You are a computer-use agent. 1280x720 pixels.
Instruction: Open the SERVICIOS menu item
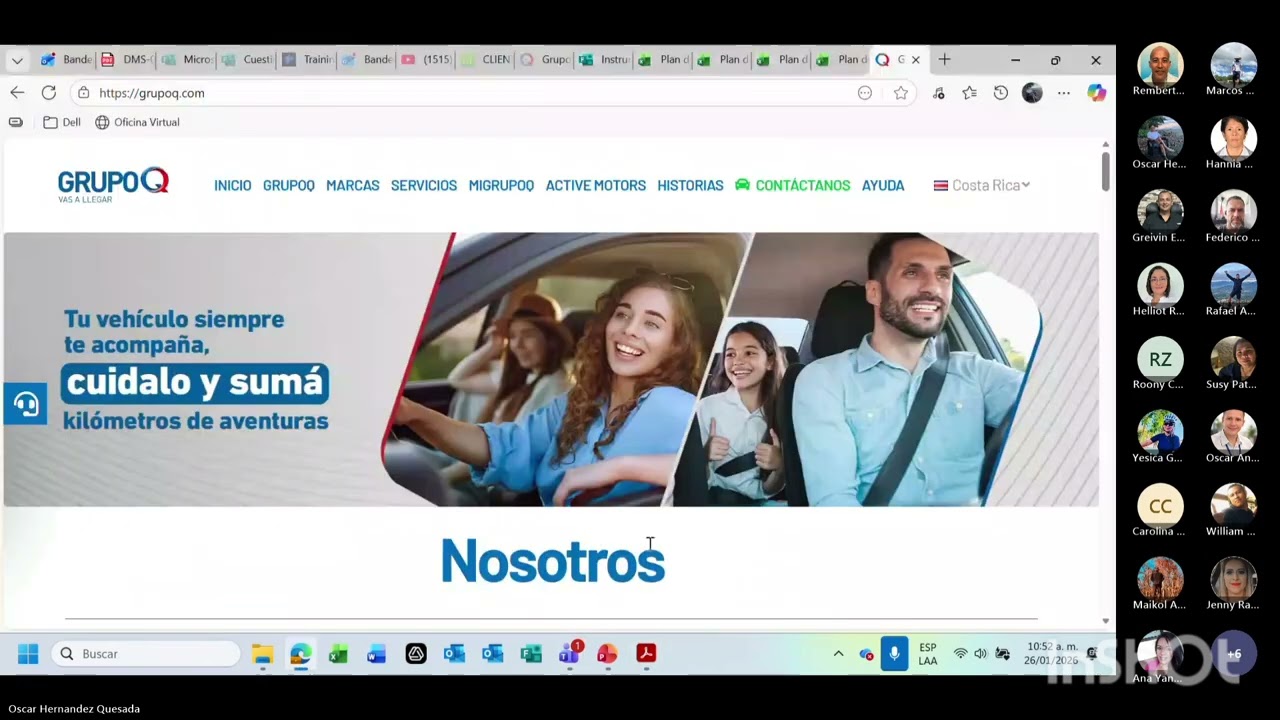tap(424, 185)
